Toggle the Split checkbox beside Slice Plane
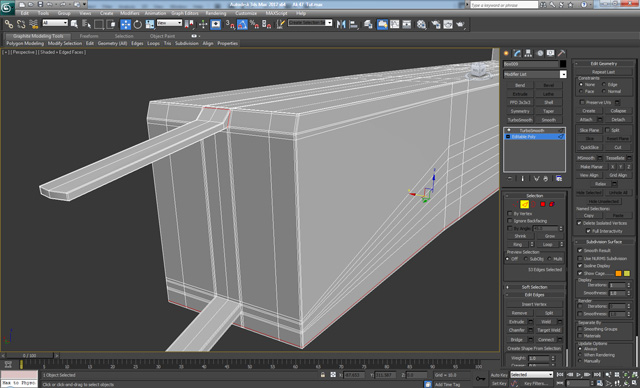Image resolution: width=640 pixels, height=388 pixels. pos(607,130)
